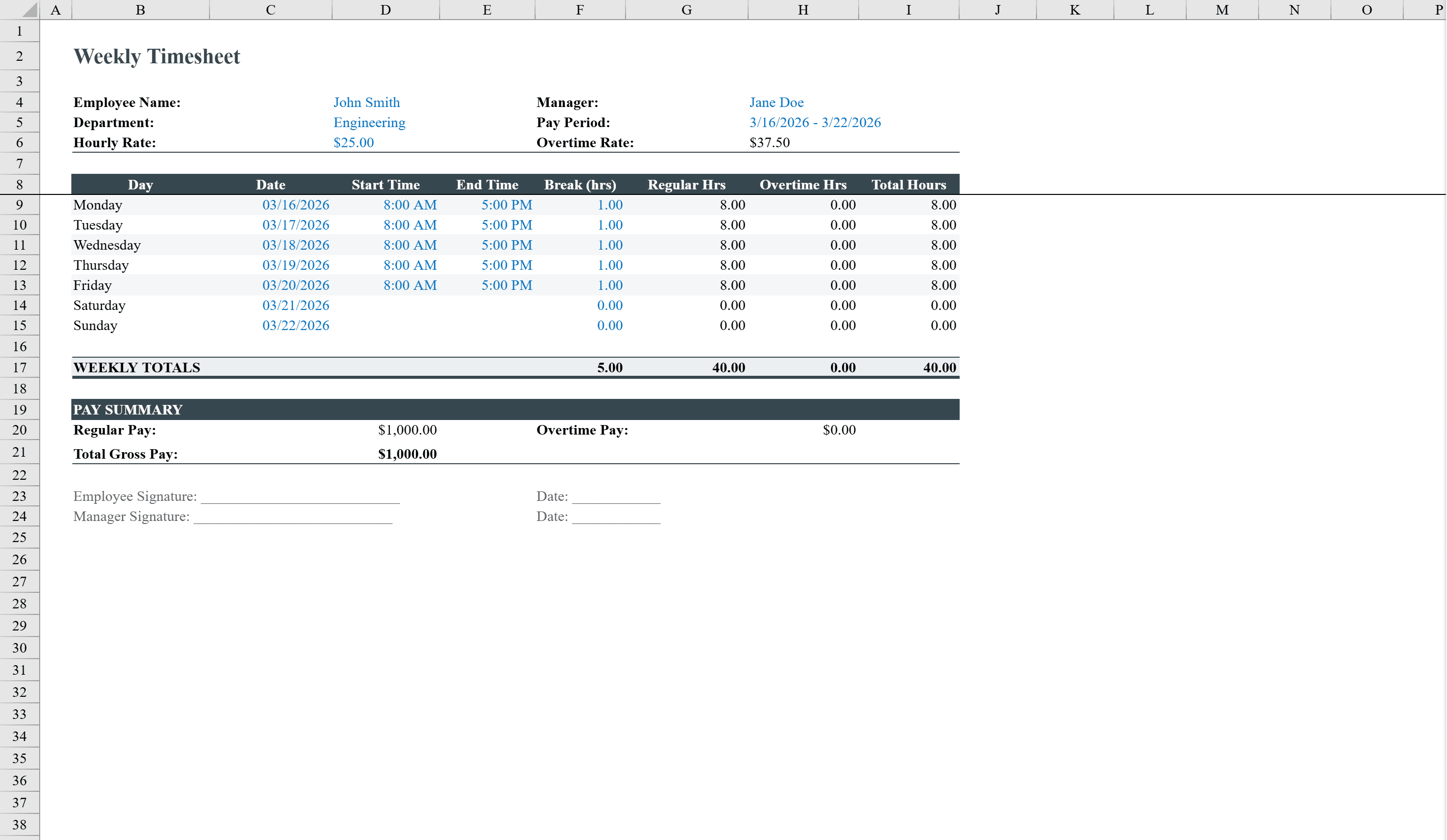
Task: Click Monday's 8:00 AM start time cell
Action: 410,204
